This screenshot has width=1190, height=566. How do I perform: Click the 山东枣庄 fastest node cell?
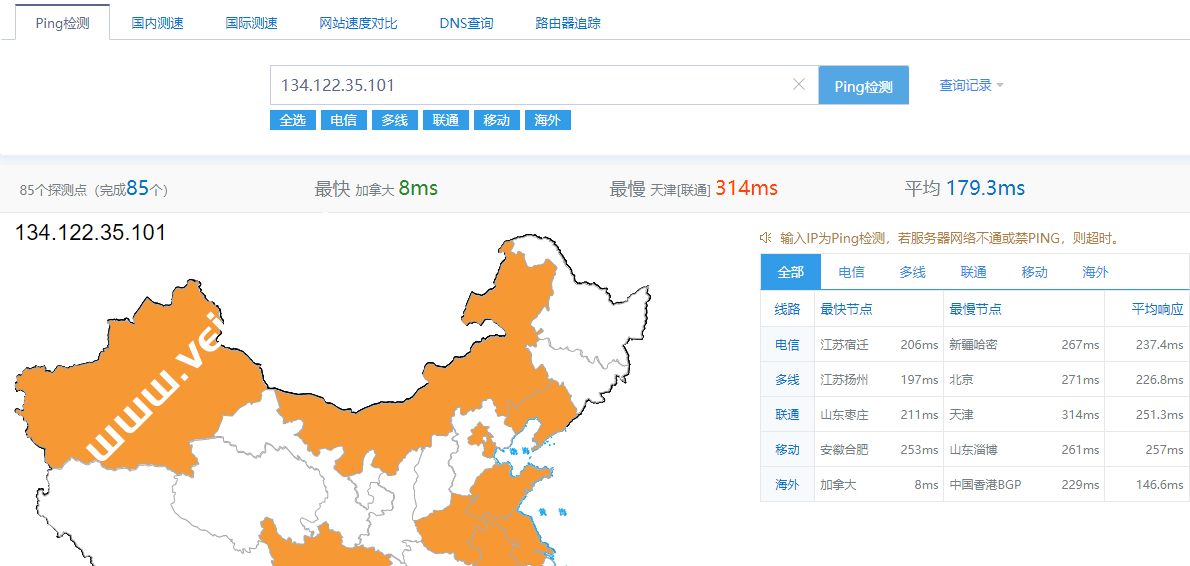[844, 414]
